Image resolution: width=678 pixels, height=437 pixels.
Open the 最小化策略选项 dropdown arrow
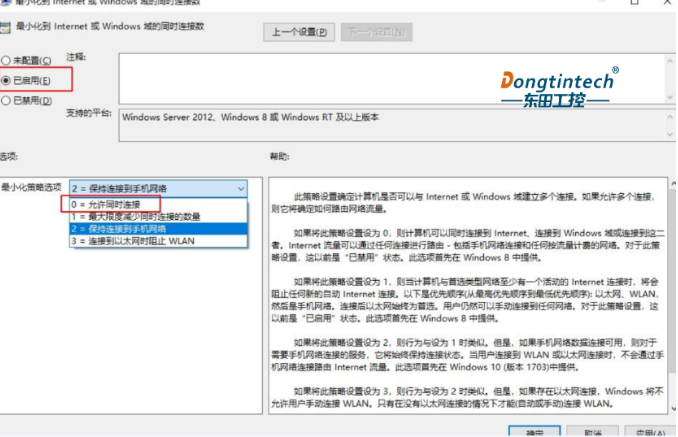(241, 188)
